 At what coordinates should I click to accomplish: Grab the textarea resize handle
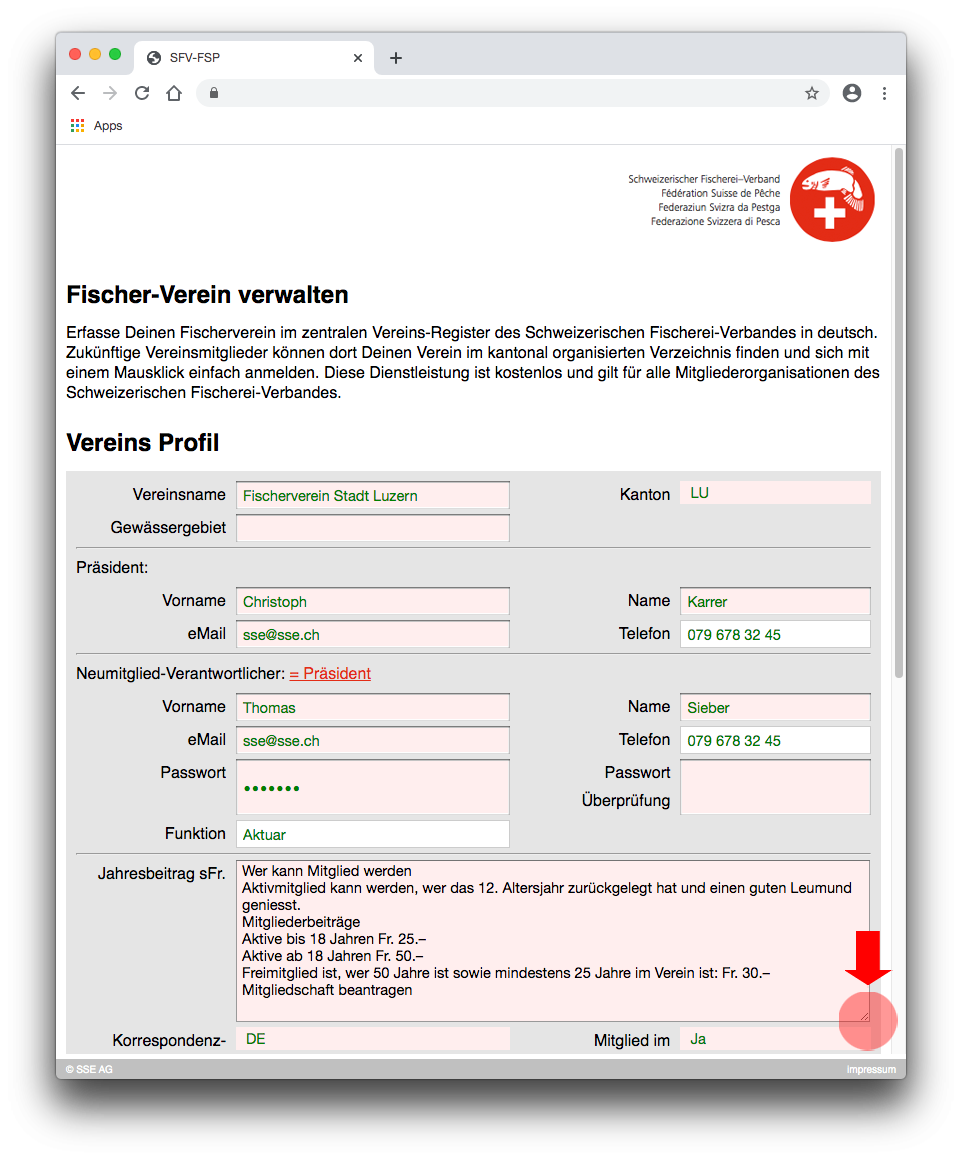[x=864, y=1015]
